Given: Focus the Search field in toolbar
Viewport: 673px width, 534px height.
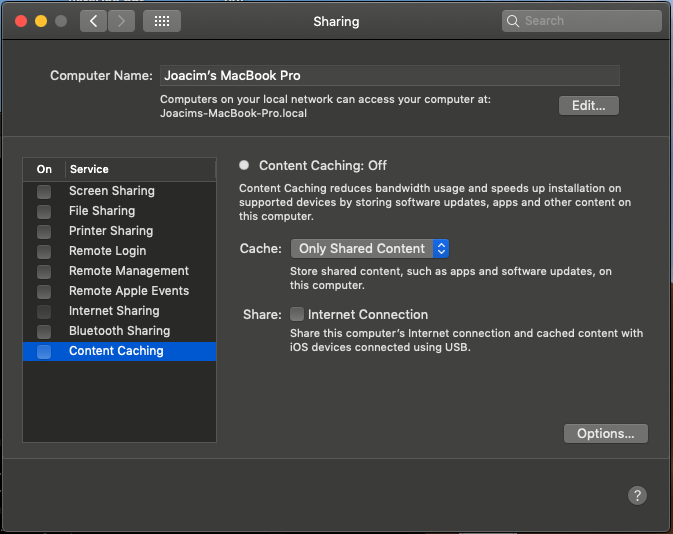Looking at the screenshot, I should point(582,21).
